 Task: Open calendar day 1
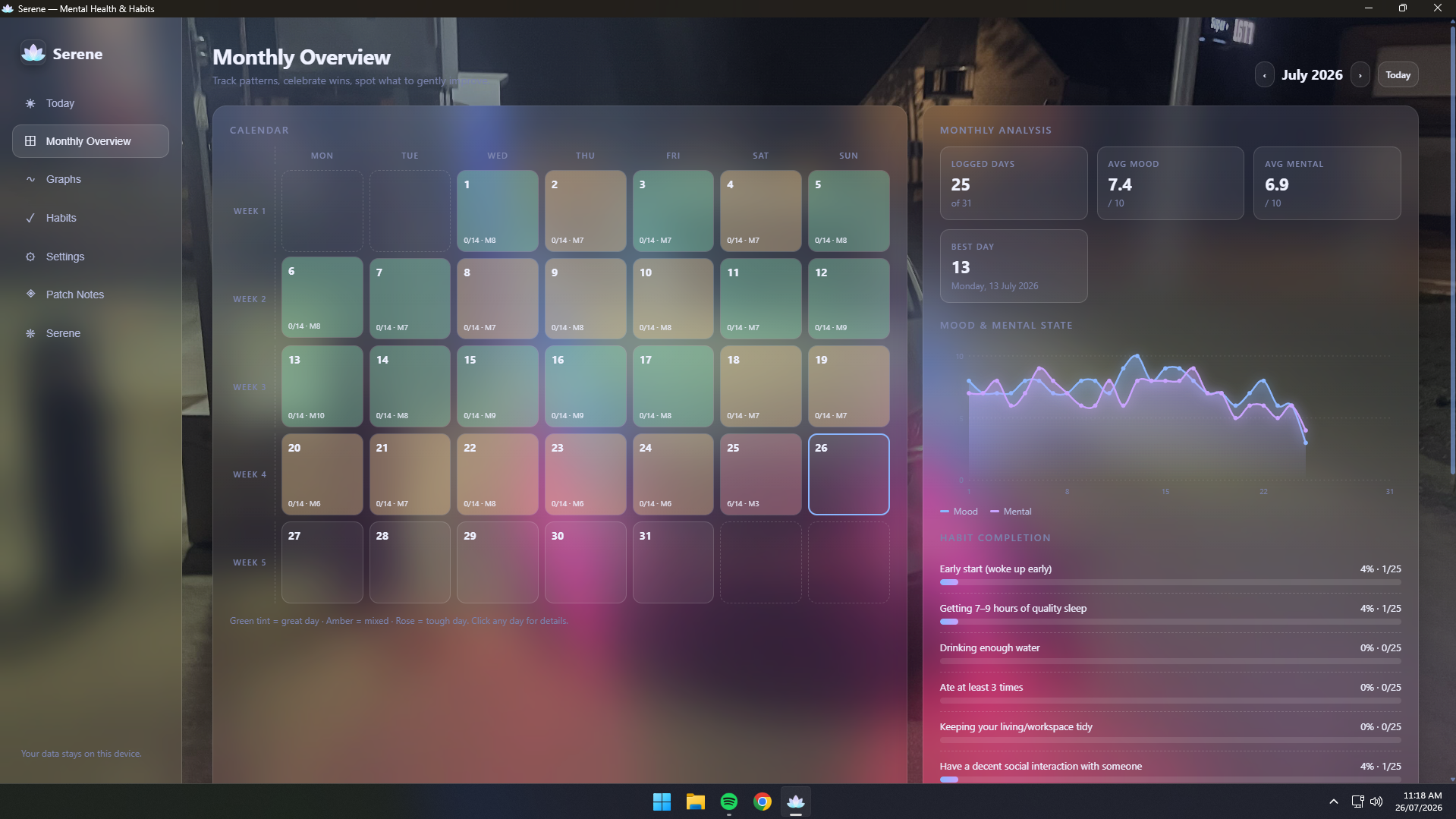(497, 211)
